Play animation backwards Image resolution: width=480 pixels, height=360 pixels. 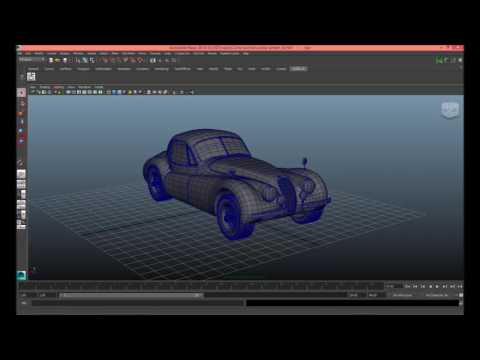point(430,286)
